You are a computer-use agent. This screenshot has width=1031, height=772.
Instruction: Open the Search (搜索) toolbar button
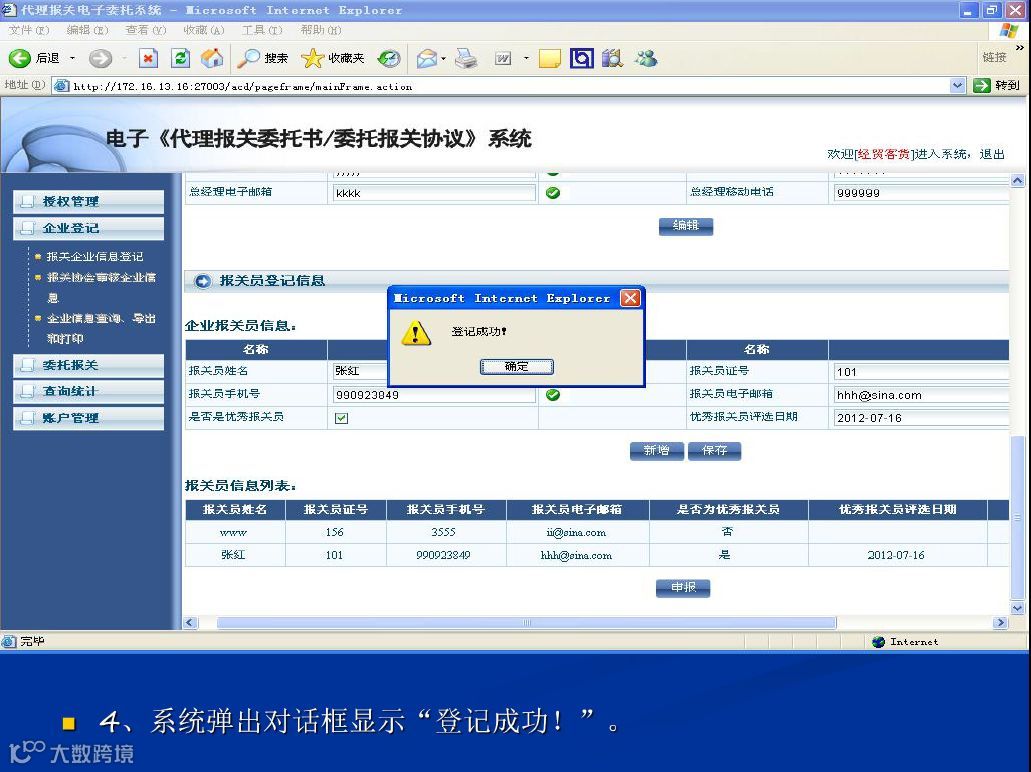point(263,59)
